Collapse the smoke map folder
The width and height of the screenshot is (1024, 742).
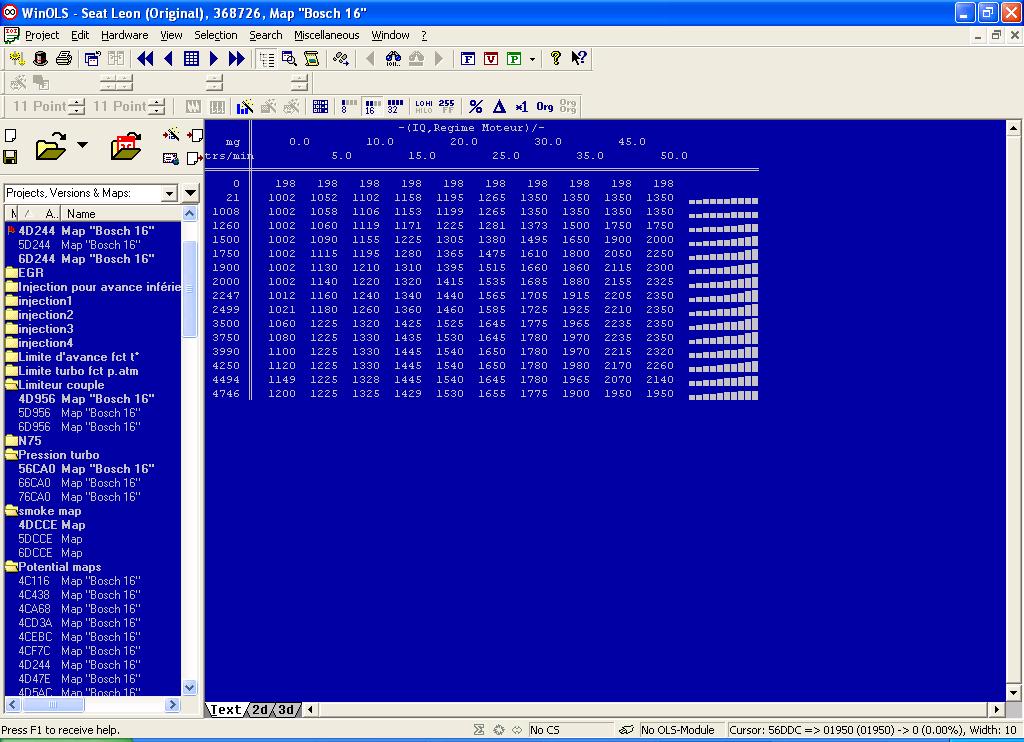click(x=12, y=511)
